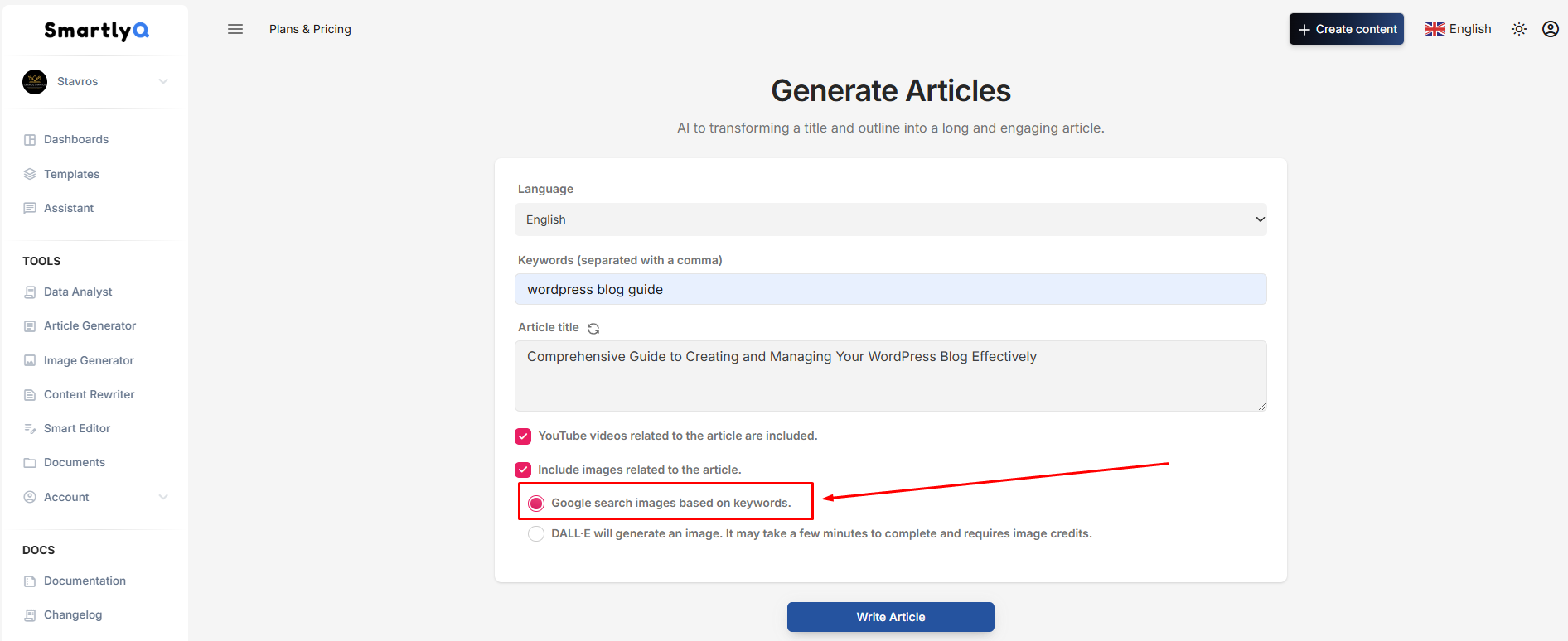Open the Documentation link
1568x641 pixels.
tap(85, 581)
